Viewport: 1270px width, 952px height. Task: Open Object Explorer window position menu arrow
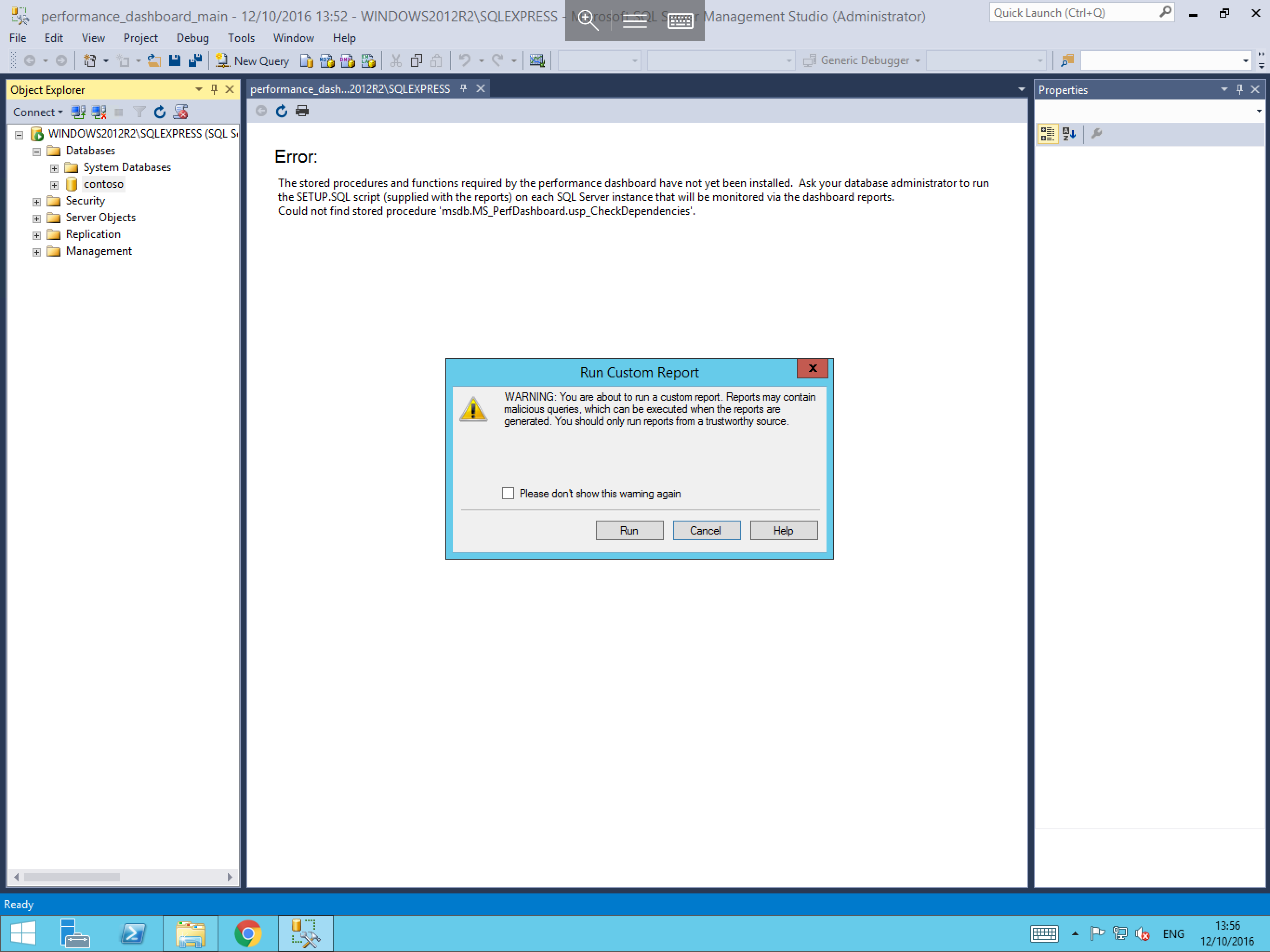click(x=198, y=89)
